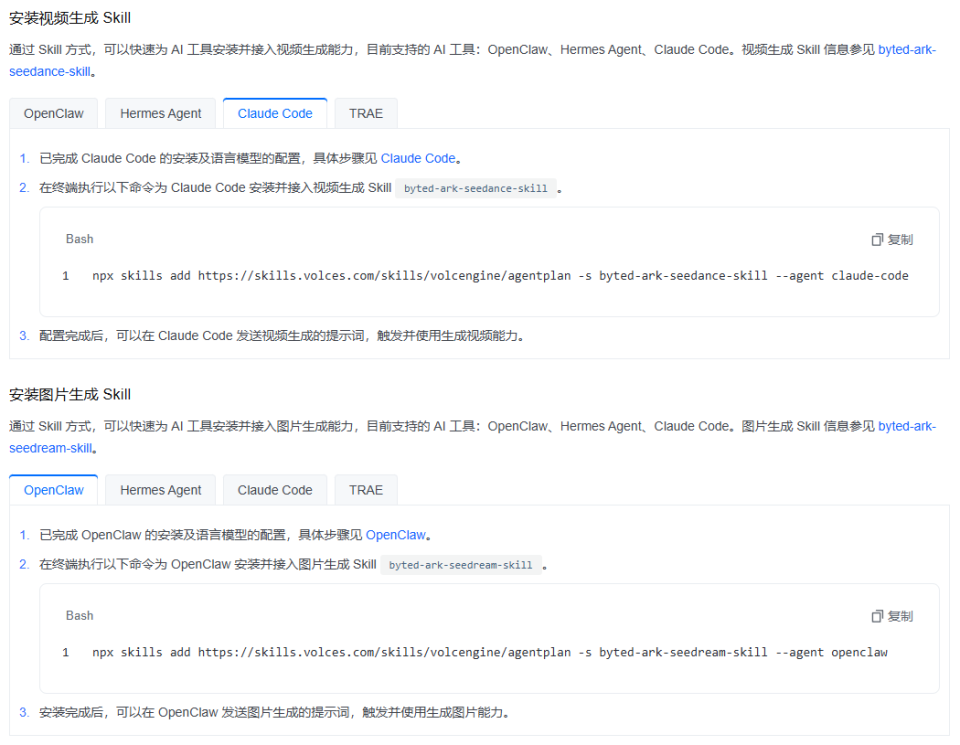960x745 pixels.
Task: Switch to Claude Code tab in image Skill section
Action: click(275, 490)
